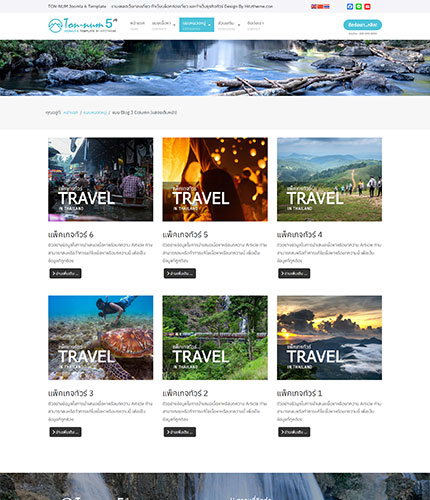430x500 pixels.
Task: Open the green LINE icon
Action: point(359,6)
